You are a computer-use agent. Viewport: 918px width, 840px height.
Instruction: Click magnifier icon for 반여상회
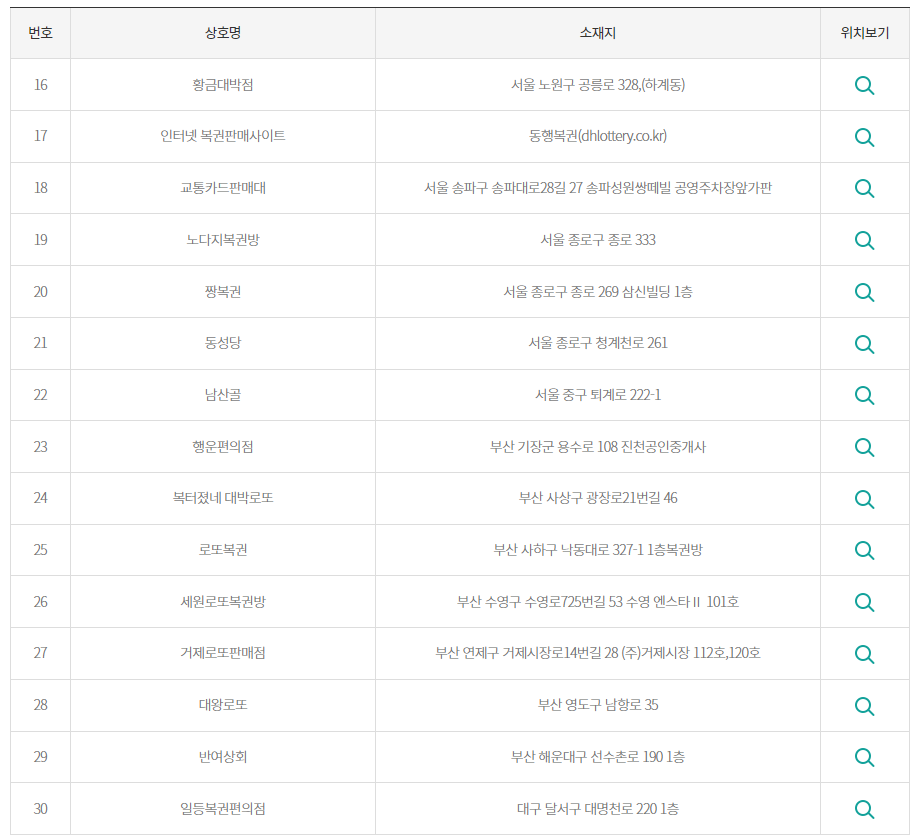[864, 757]
